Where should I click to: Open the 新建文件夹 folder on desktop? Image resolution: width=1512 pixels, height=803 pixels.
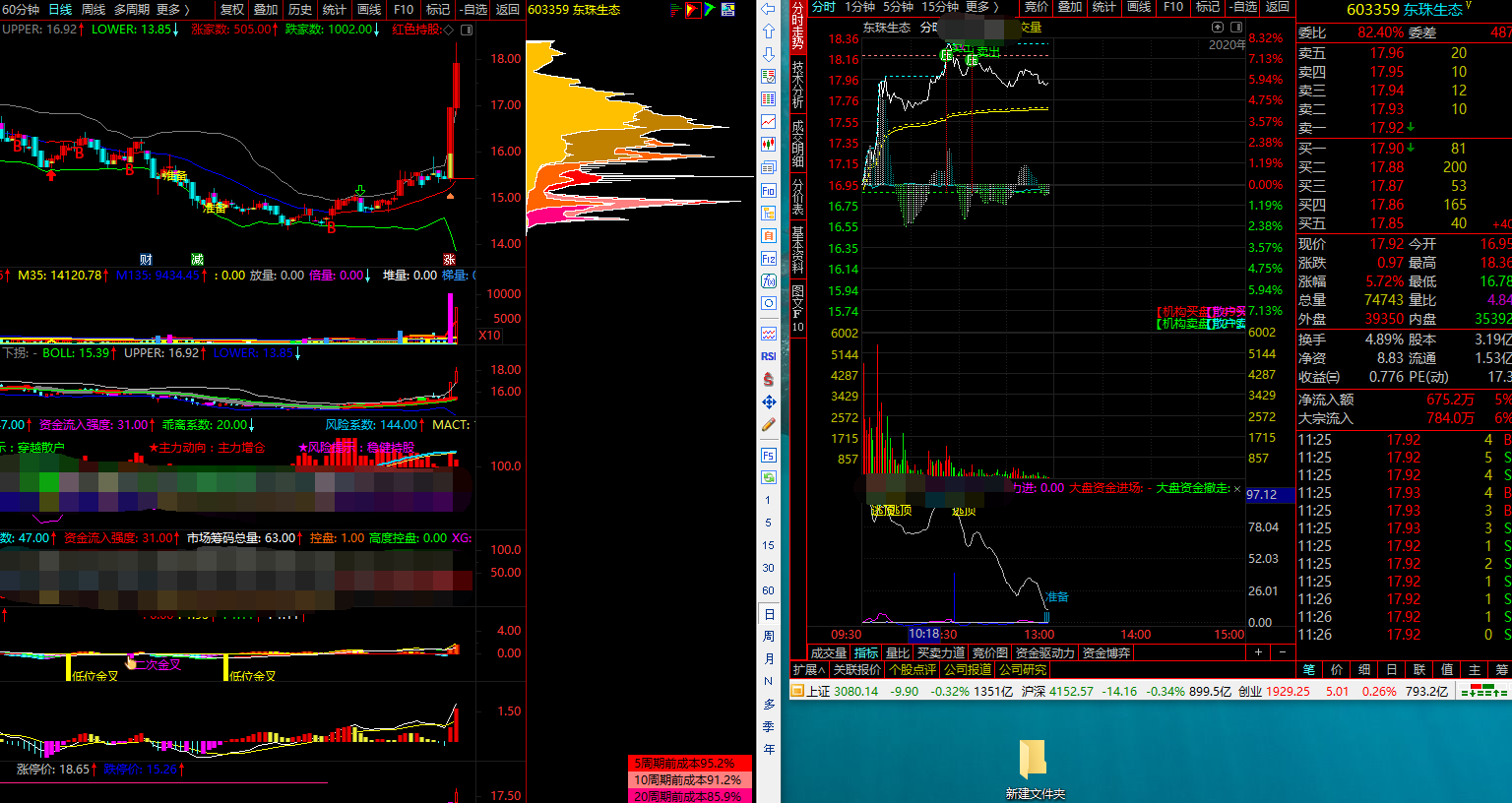coord(1034,770)
